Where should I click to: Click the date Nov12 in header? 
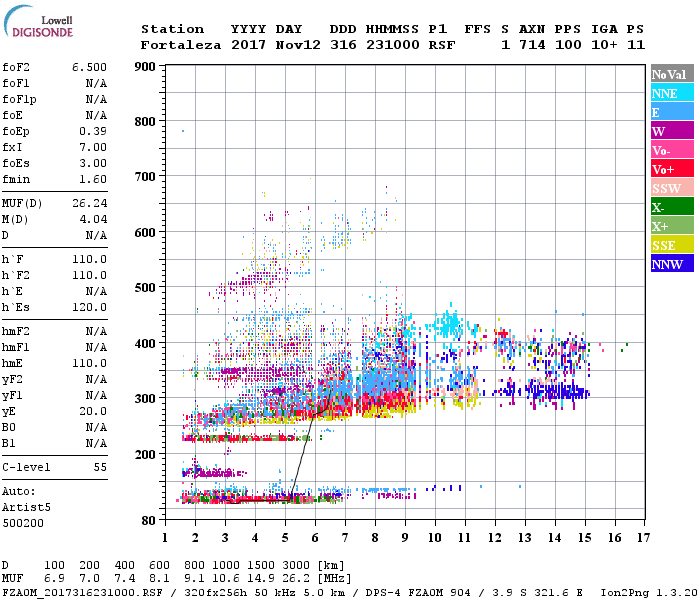tap(298, 45)
